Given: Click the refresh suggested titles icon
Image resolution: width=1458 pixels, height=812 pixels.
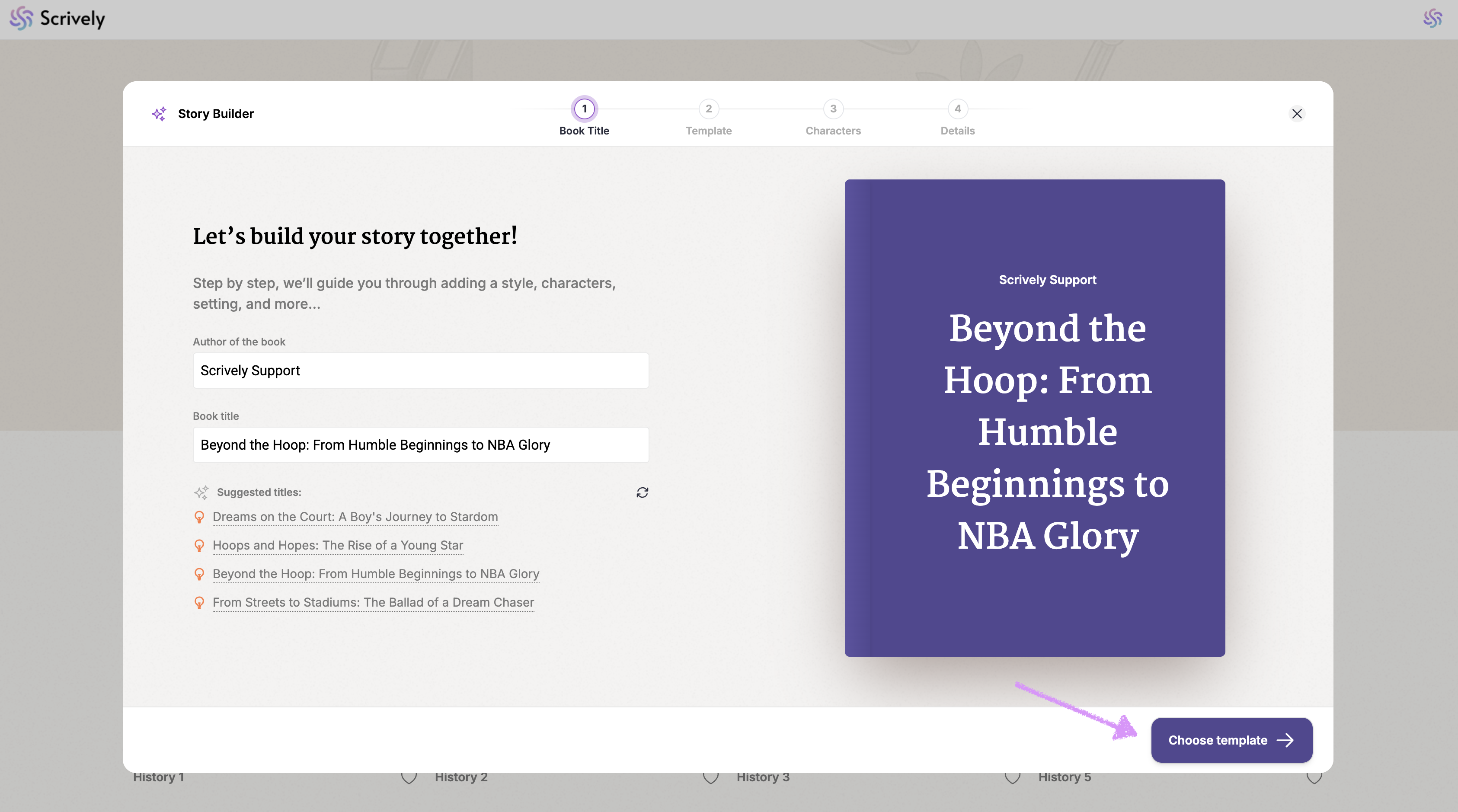Looking at the screenshot, I should (642, 492).
